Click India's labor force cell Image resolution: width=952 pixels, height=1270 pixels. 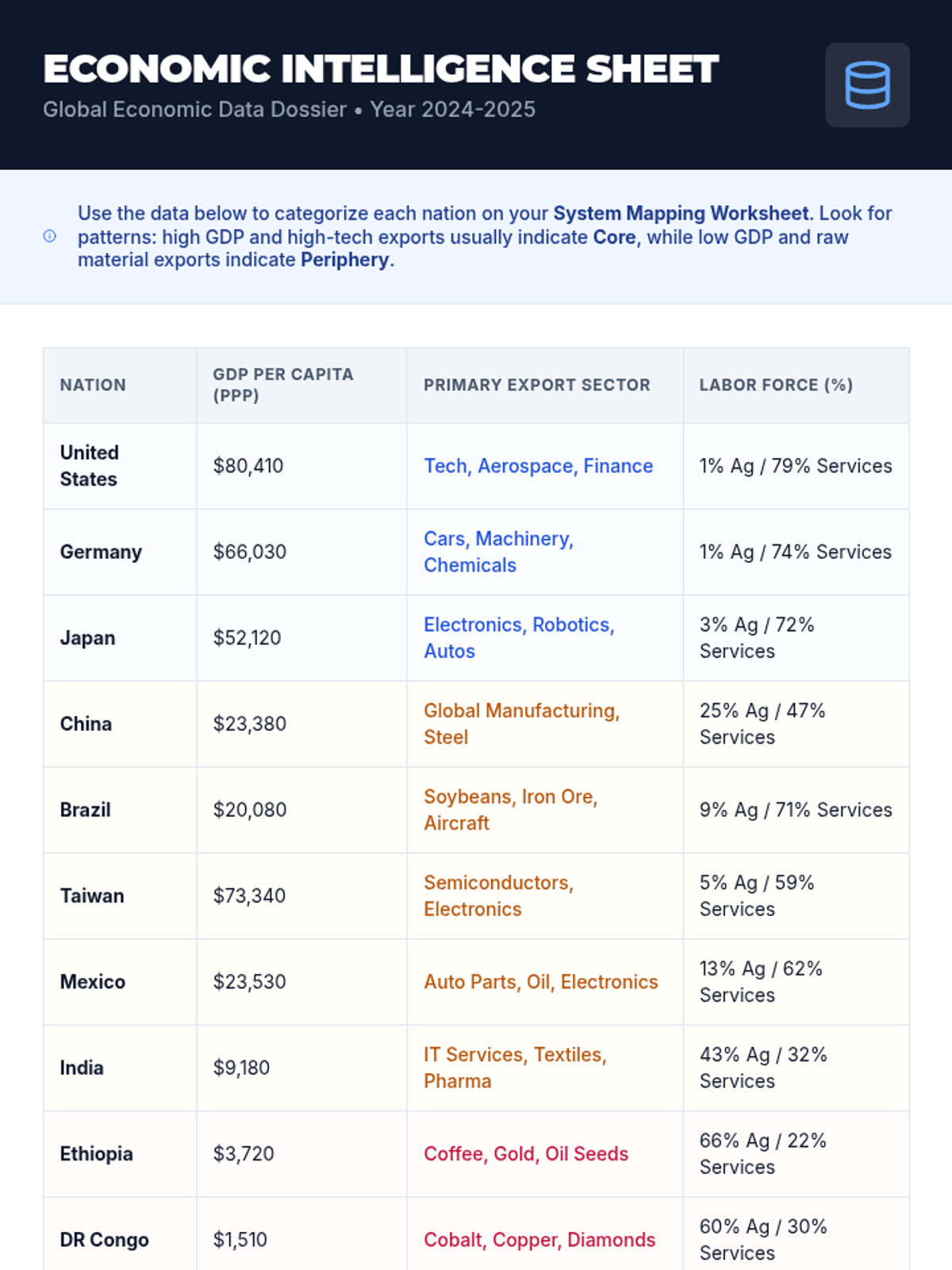coord(762,1068)
